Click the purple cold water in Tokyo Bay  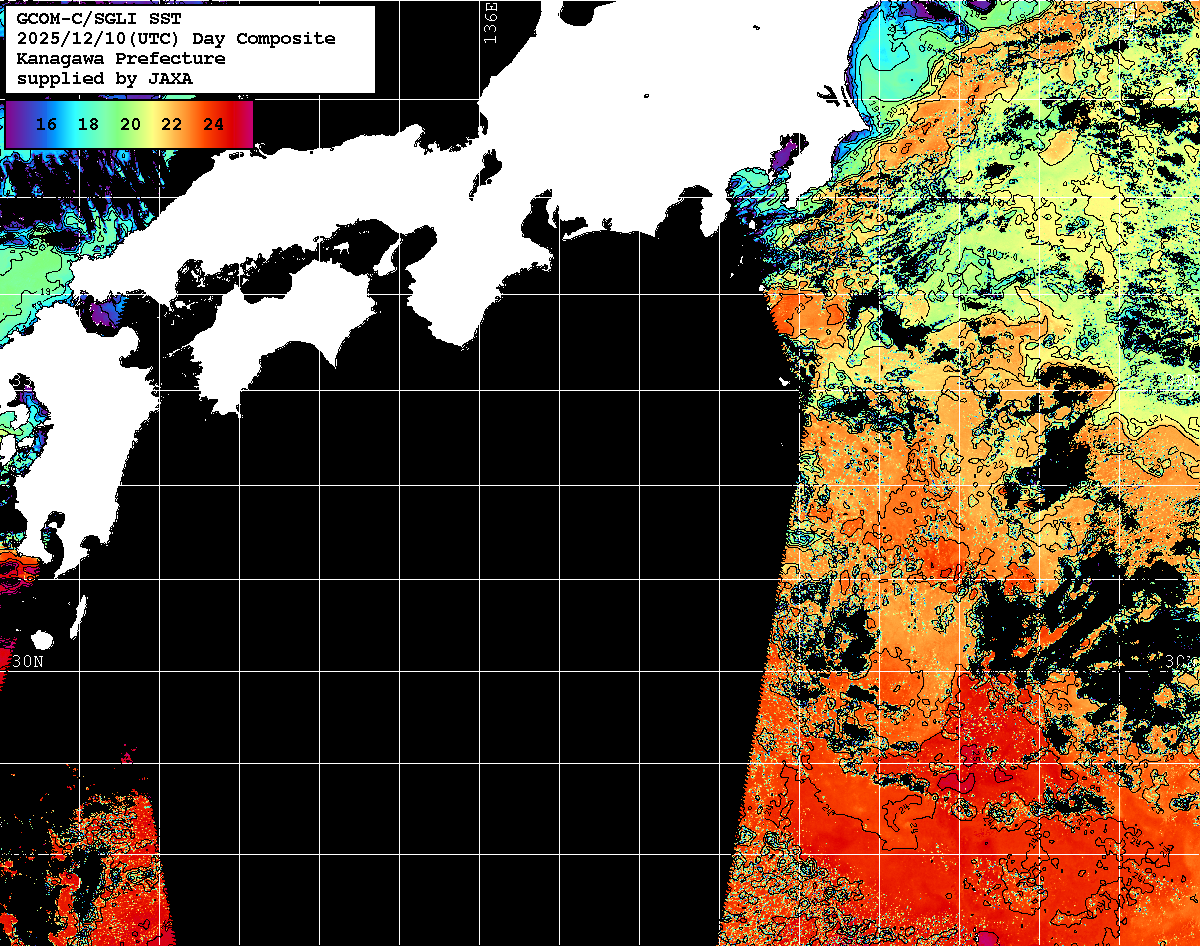coord(785,158)
